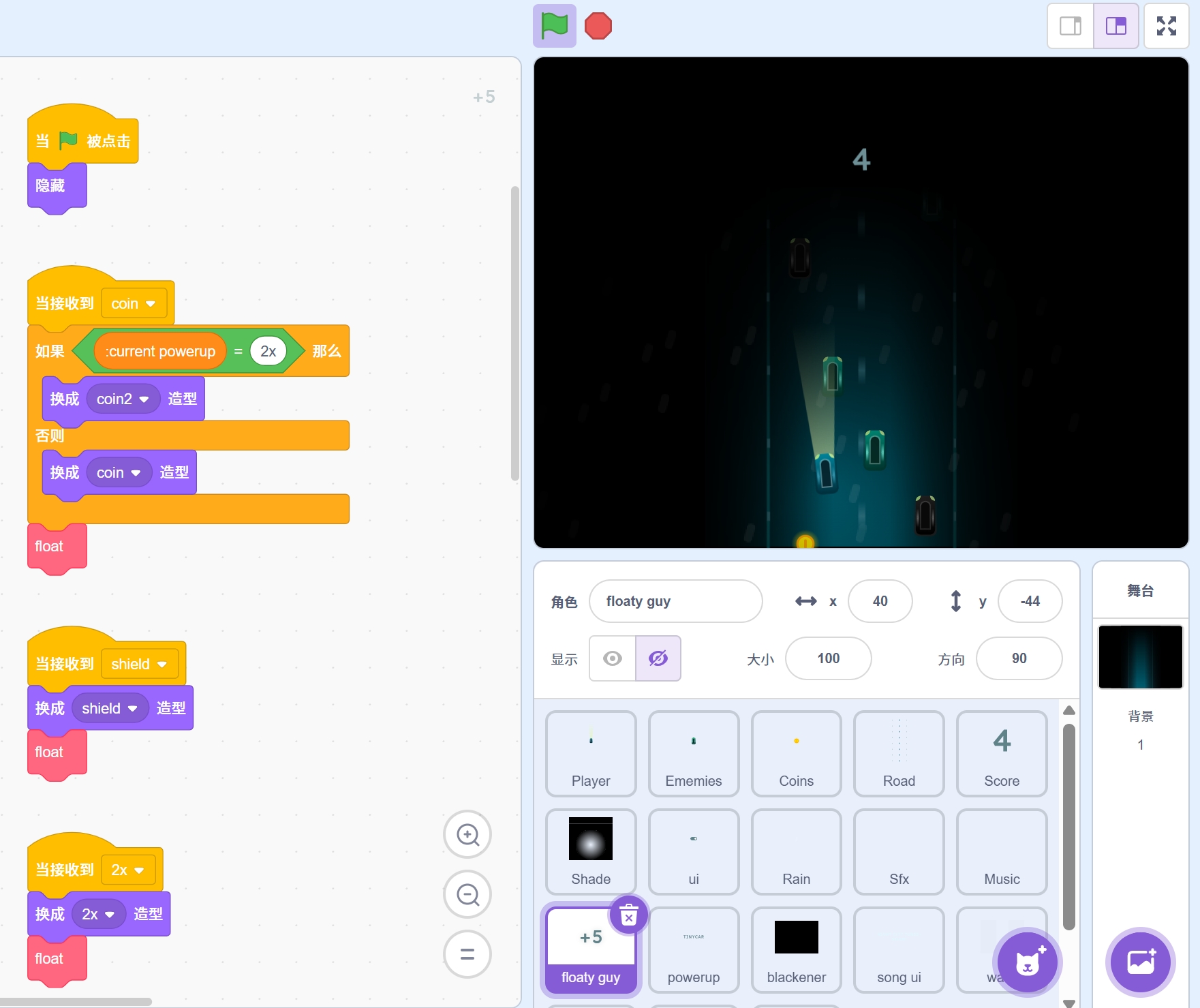Click the sprite list scrollbar
Screen dimensions: 1200x1008
1068,825
